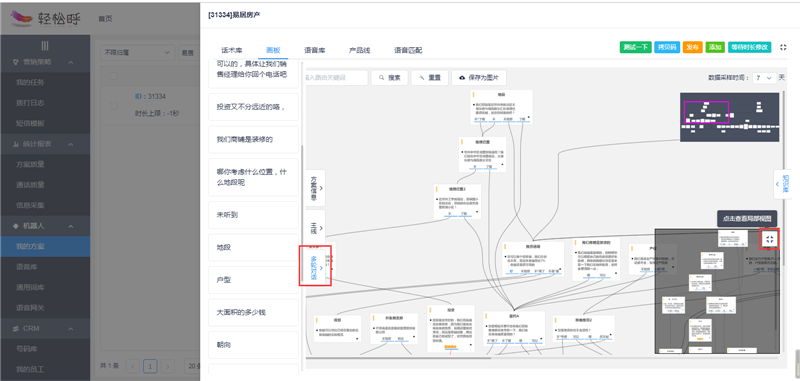
Task: Switch to the 语音匹配 tab
Action: (x=408, y=50)
